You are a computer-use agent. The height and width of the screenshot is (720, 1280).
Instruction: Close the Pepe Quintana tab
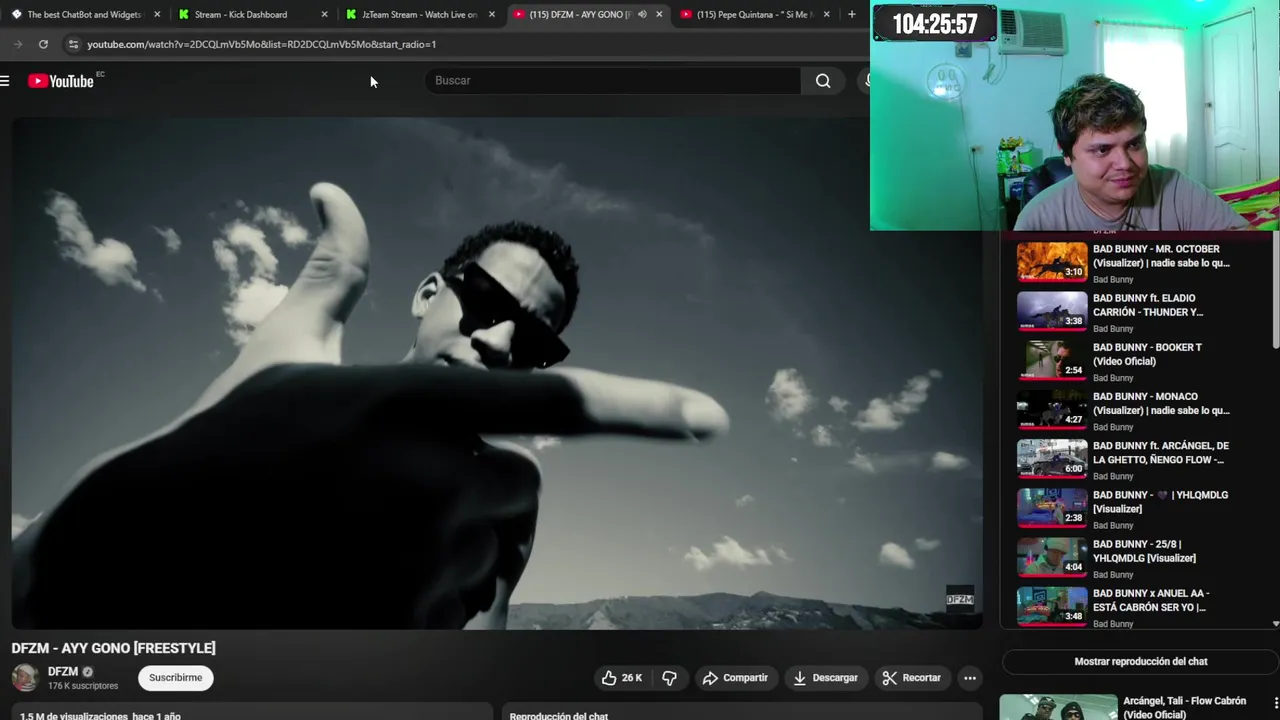(x=826, y=14)
